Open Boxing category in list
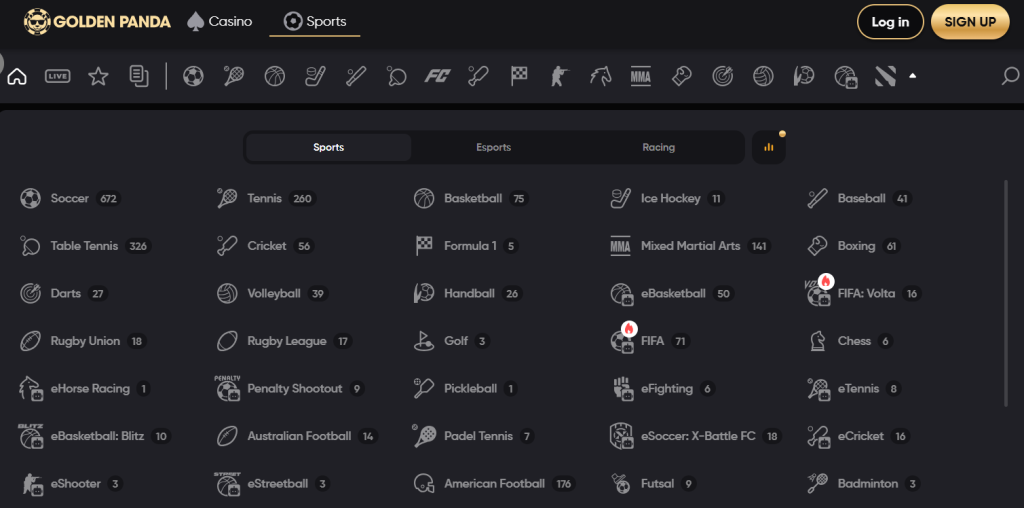This screenshot has height=508, width=1024. point(854,246)
